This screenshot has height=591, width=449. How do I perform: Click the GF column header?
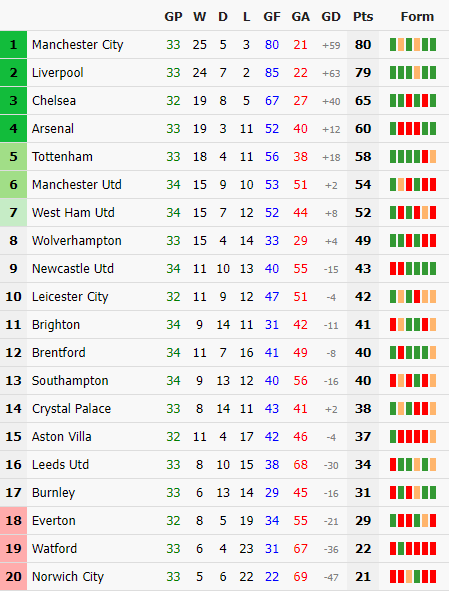(272, 17)
